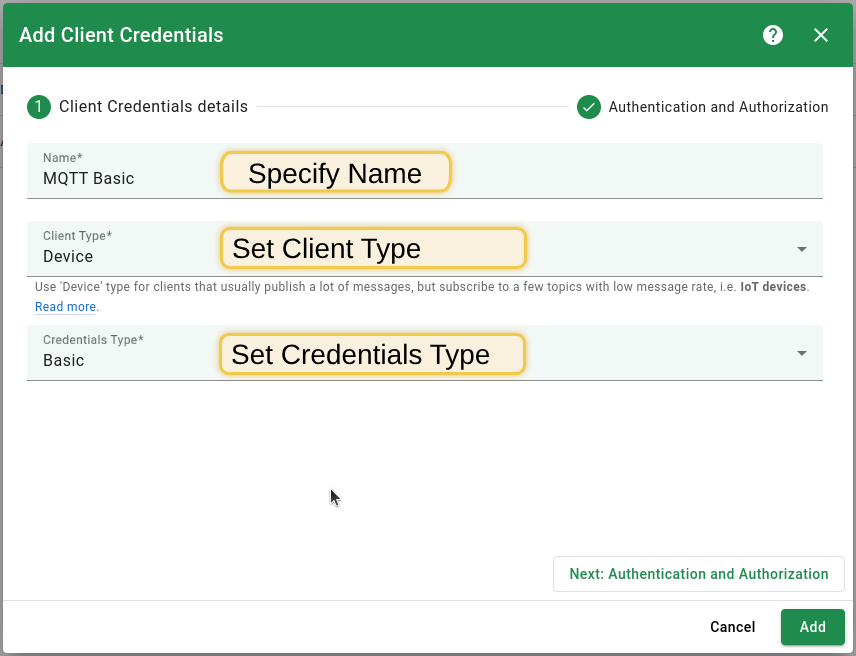
Task: Click the Set Client Type highlighted area
Action: [372, 248]
